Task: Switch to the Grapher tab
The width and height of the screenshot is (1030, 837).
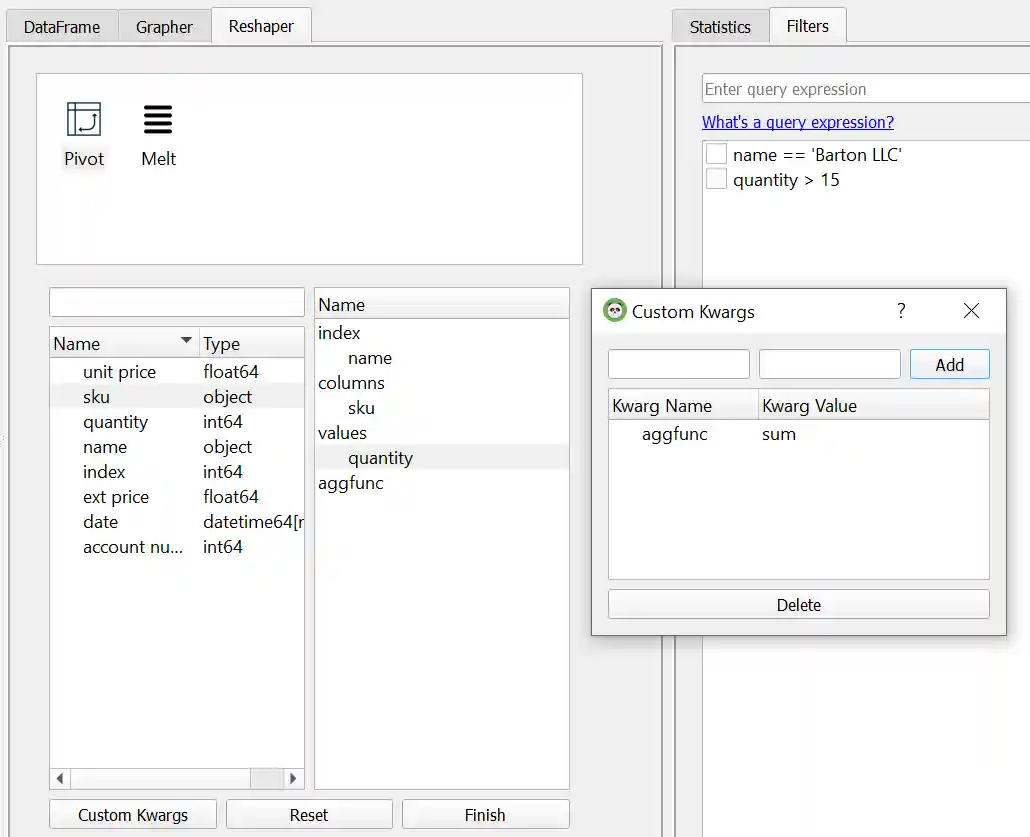Action: pyautogui.click(x=164, y=26)
